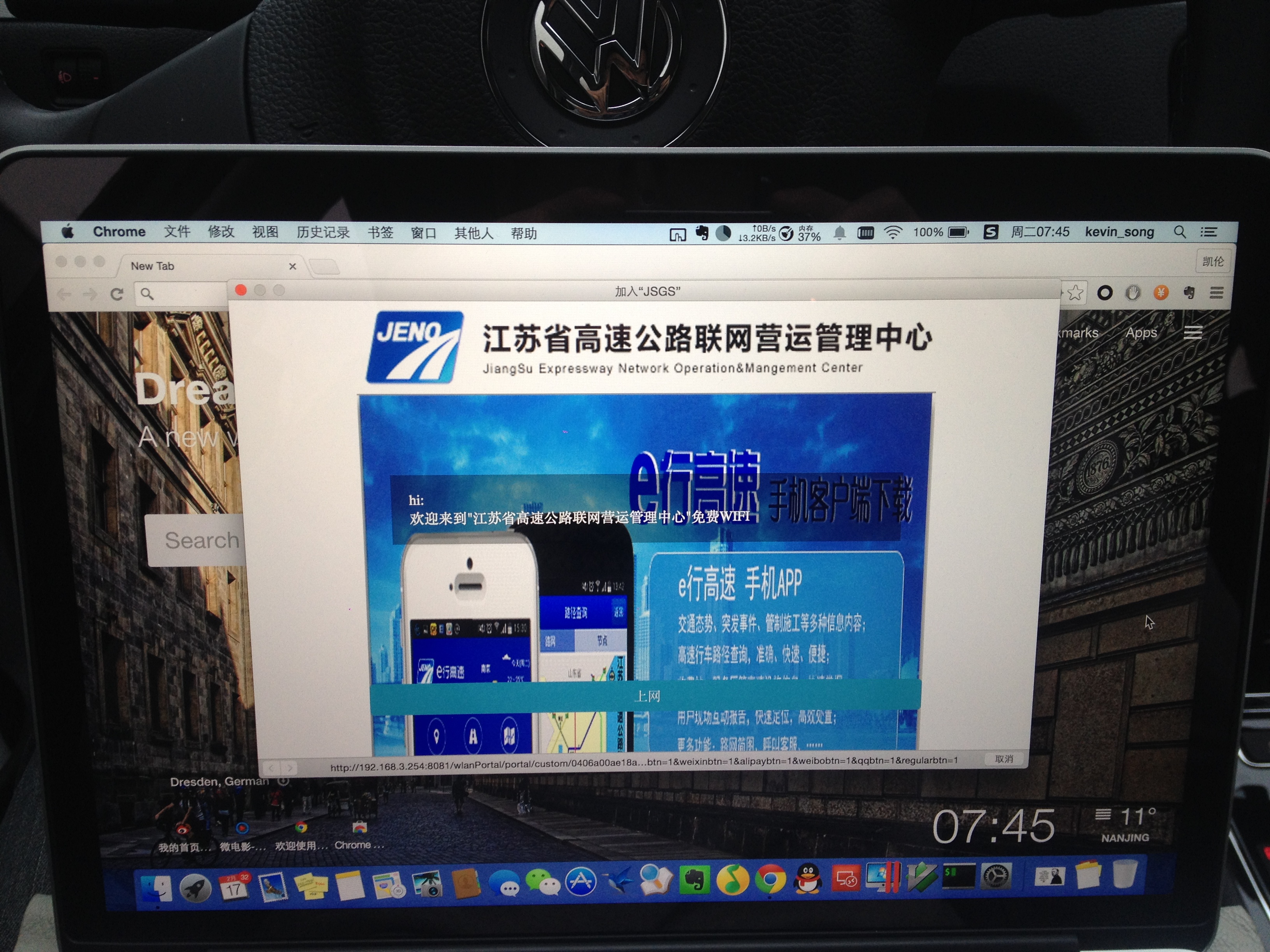Open Evernote from the Dock
Screen dimensions: 1270x952
click(695, 880)
